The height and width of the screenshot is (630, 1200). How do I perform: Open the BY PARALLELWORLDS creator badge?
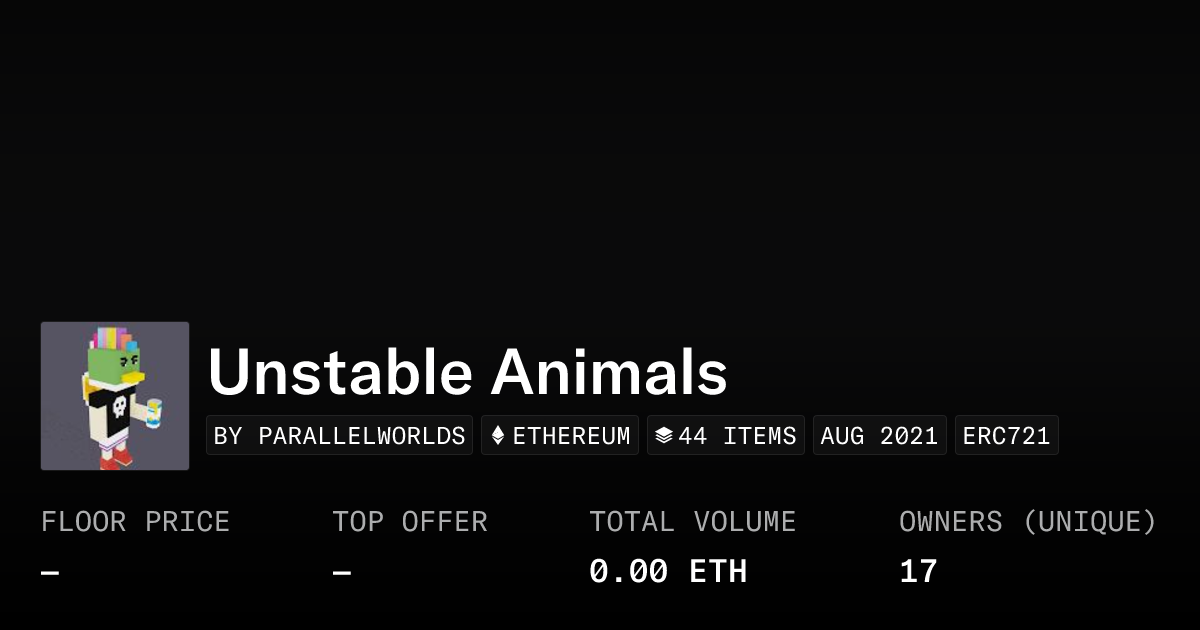coord(340,436)
